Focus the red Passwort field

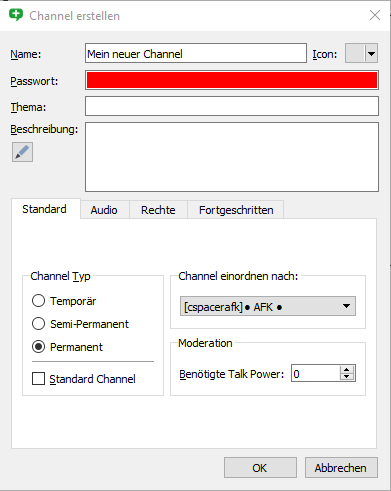(x=232, y=80)
